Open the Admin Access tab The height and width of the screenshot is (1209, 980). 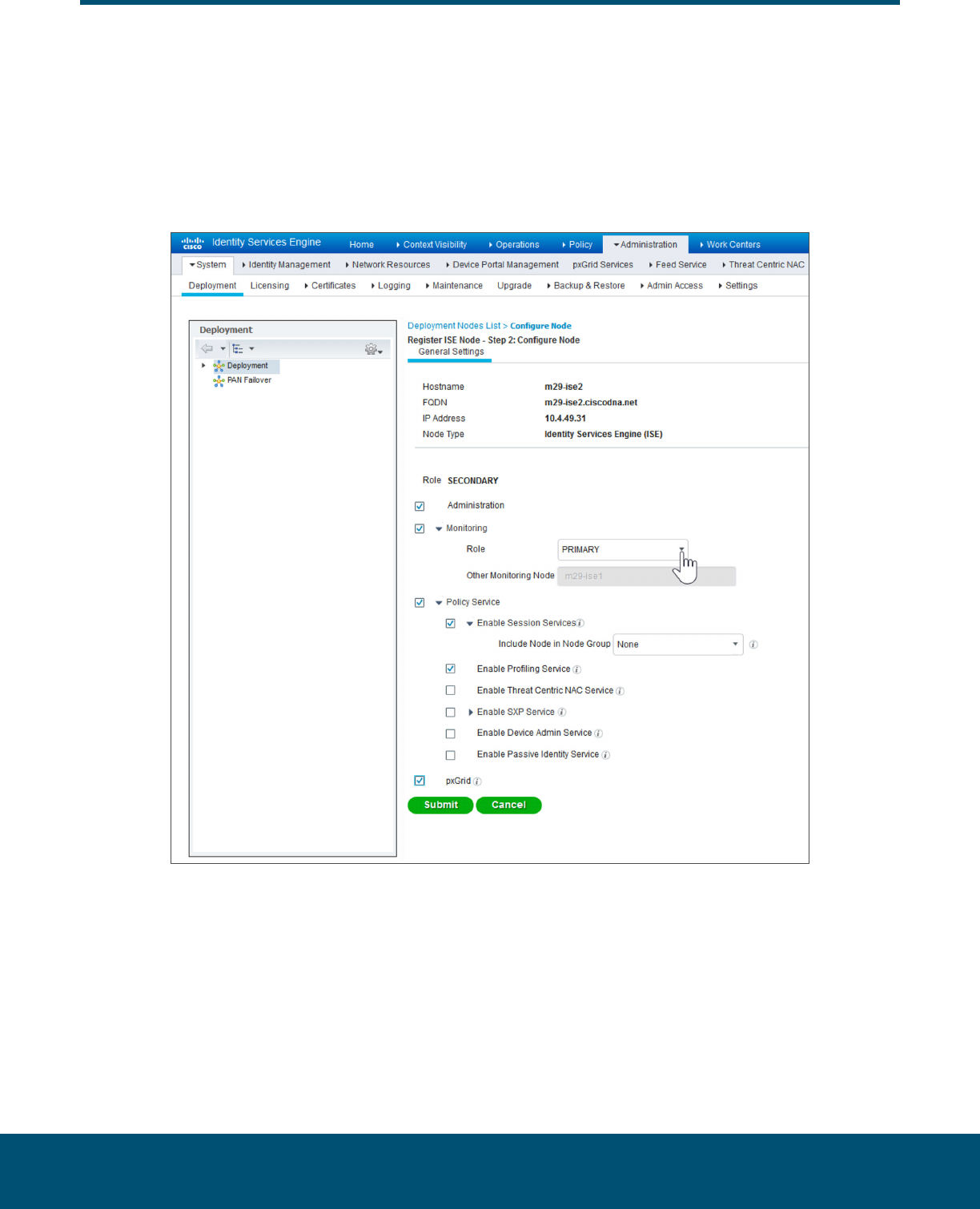tap(672, 286)
